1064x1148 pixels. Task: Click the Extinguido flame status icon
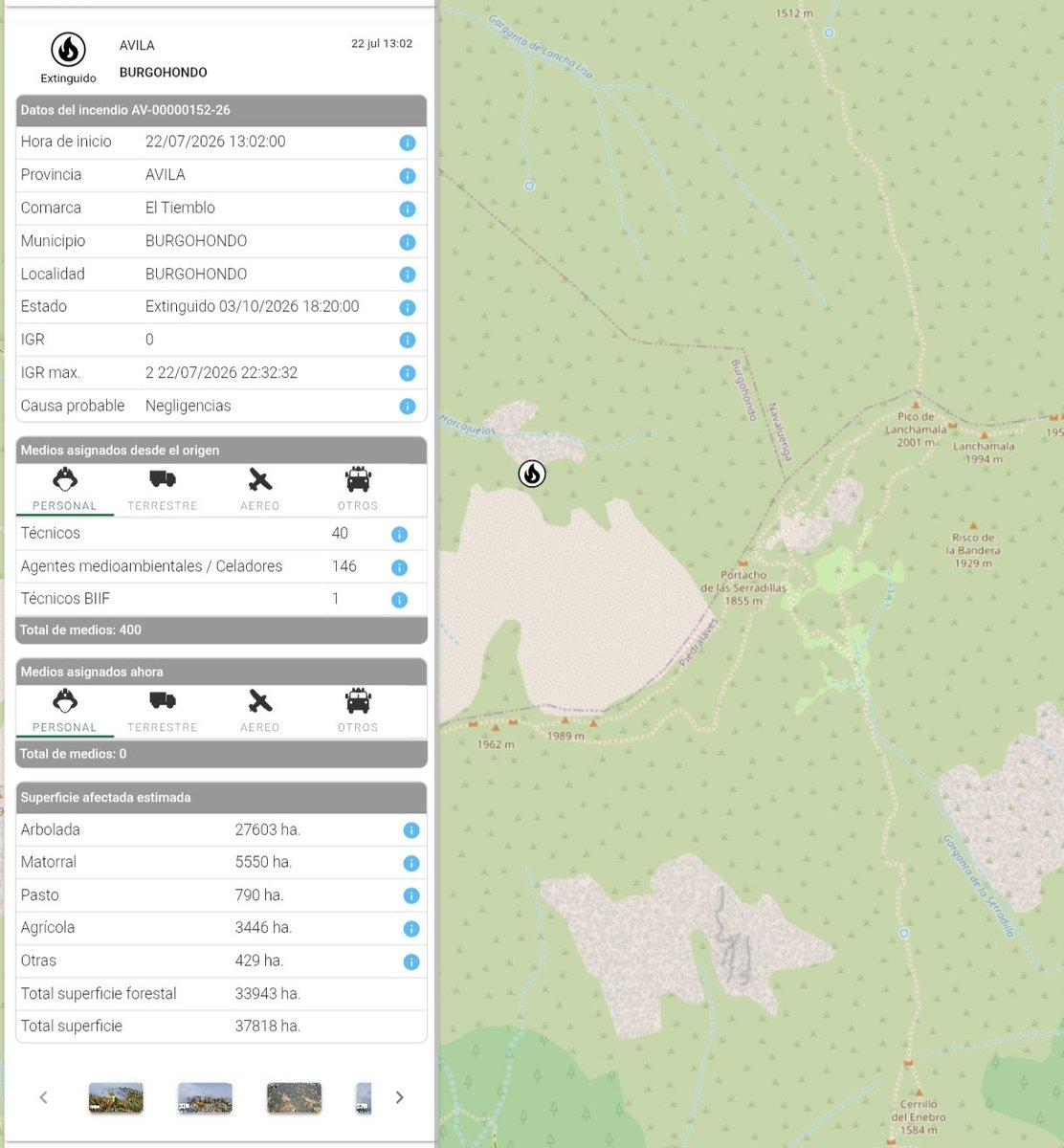(x=68, y=50)
